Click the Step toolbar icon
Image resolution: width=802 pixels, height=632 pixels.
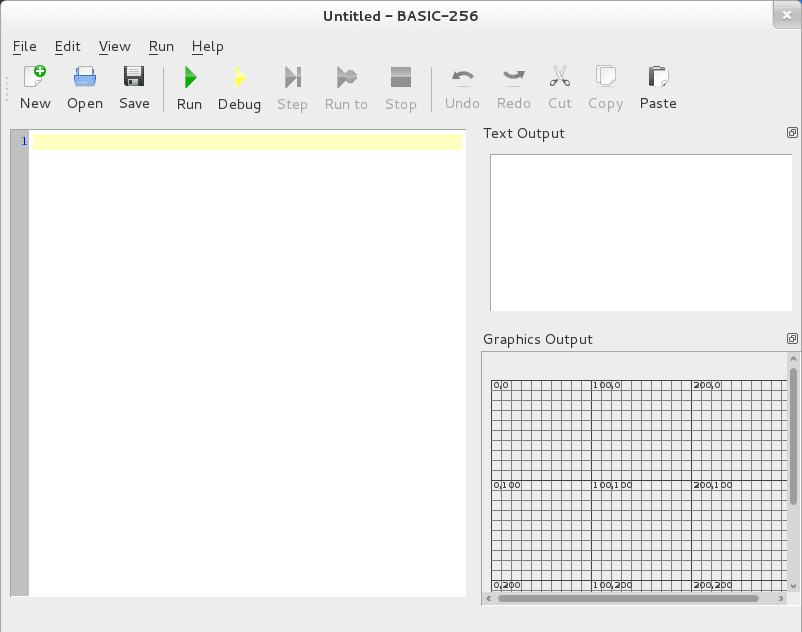[293, 87]
